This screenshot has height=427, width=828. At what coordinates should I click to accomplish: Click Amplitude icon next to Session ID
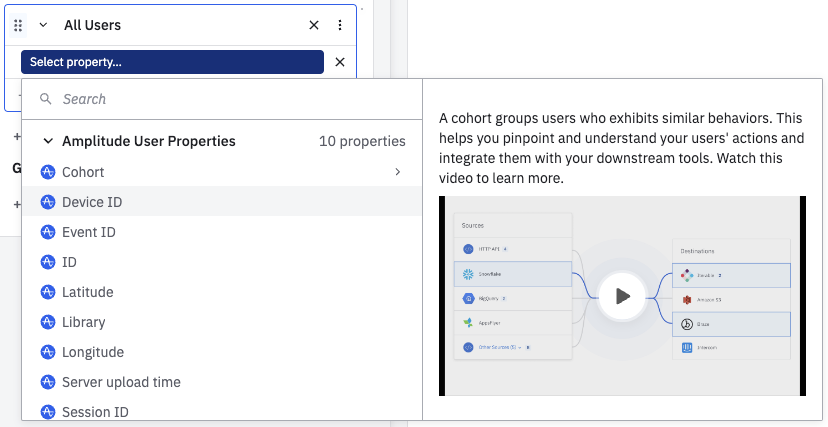tap(48, 412)
